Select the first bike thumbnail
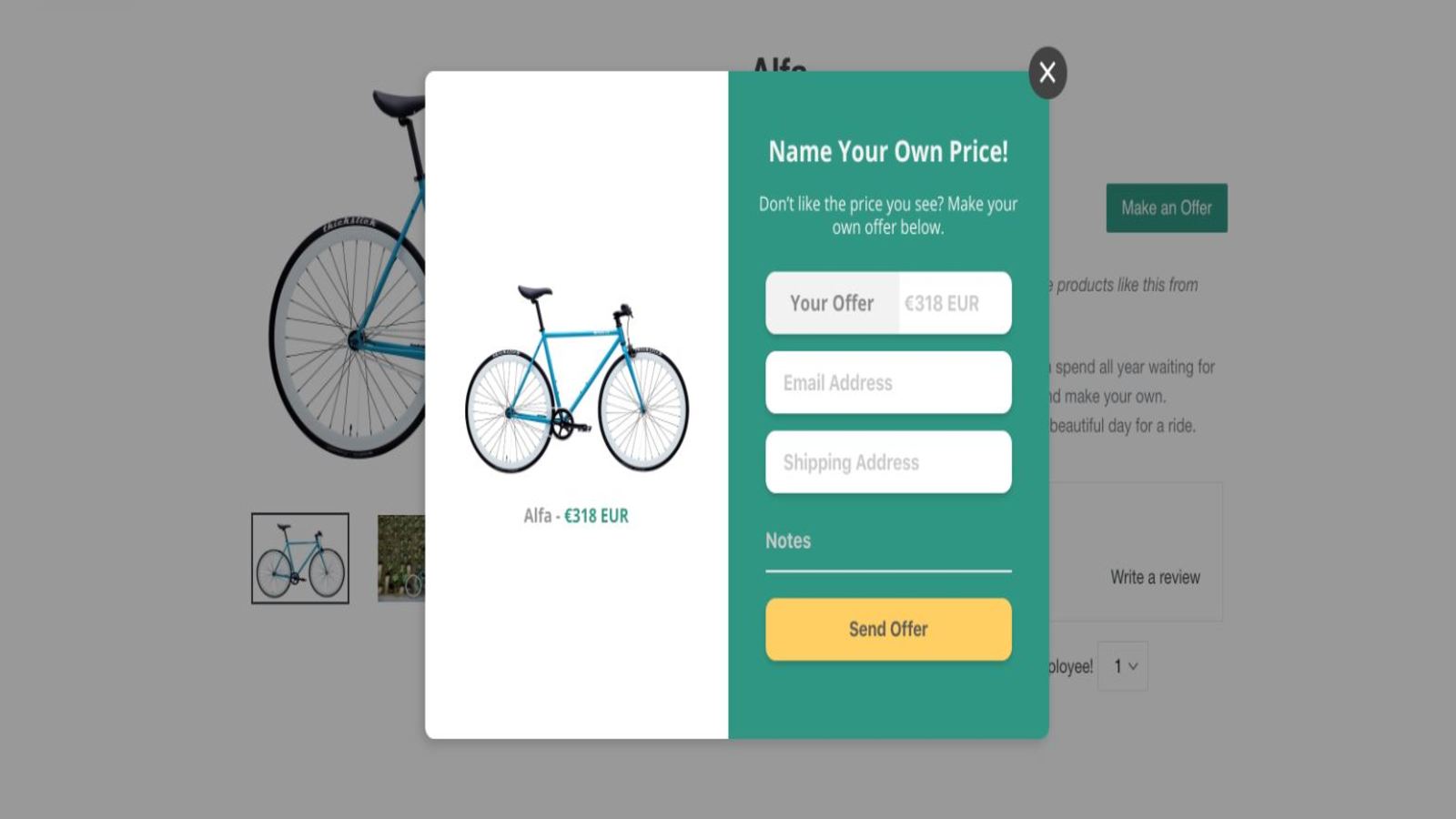The width and height of the screenshot is (1456, 819). click(300, 558)
